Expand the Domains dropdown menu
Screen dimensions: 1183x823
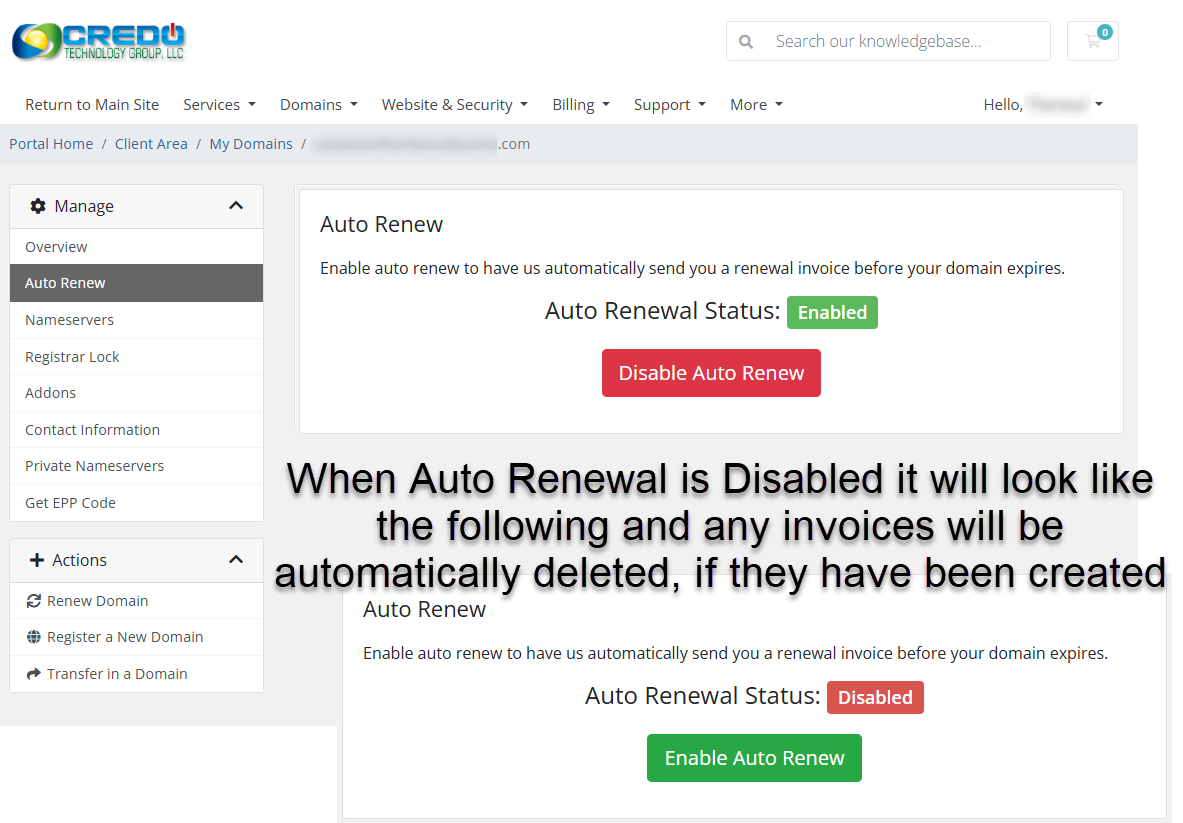tap(318, 105)
